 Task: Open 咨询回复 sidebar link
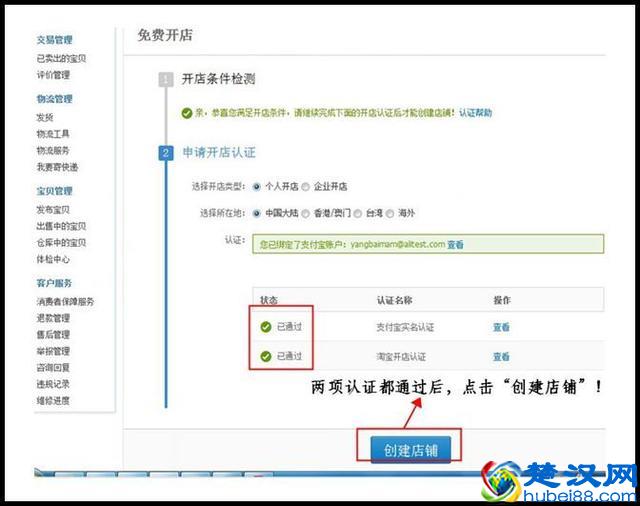pos(53,368)
